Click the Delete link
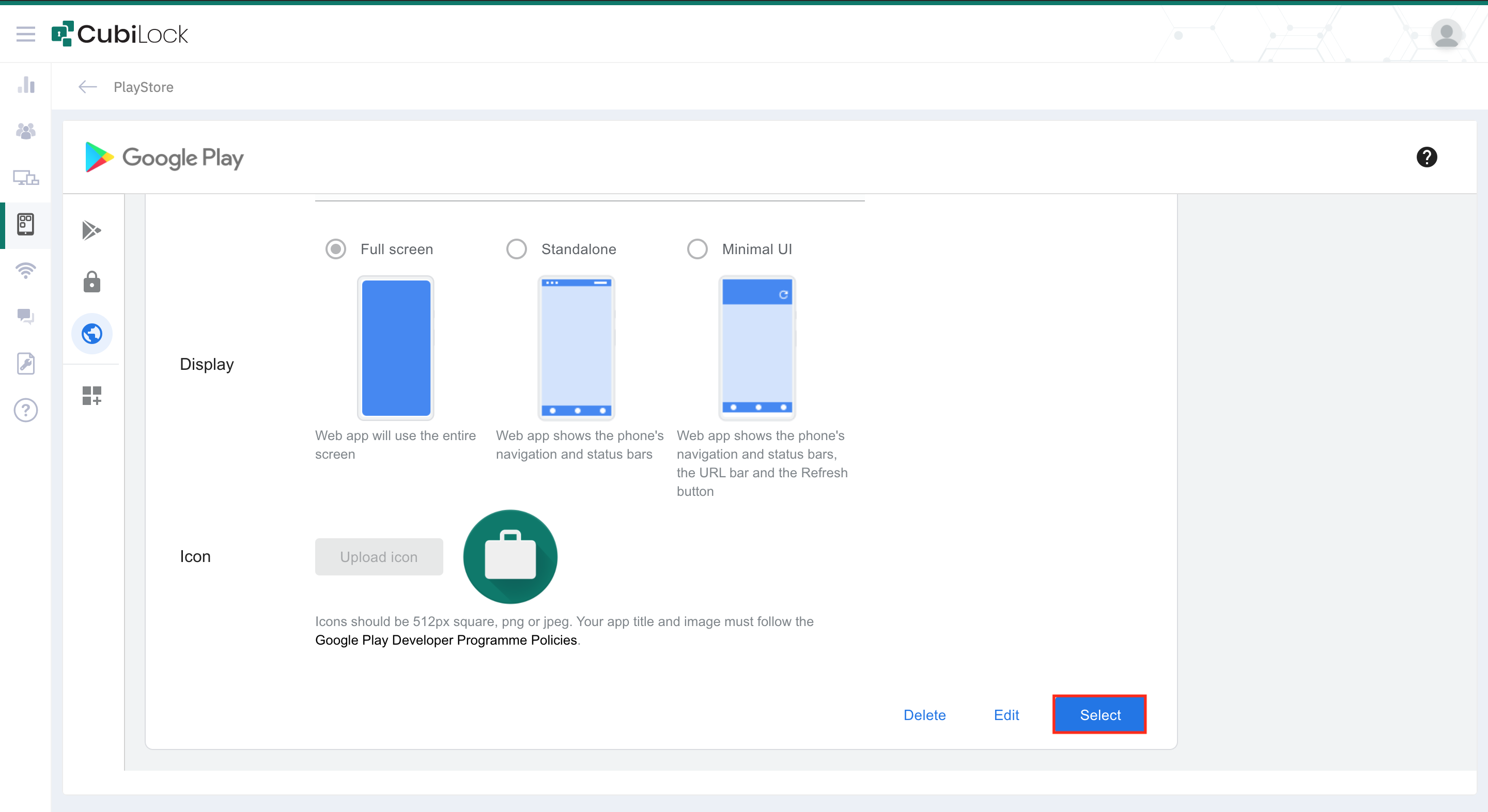The height and width of the screenshot is (812, 1488). coord(924,715)
